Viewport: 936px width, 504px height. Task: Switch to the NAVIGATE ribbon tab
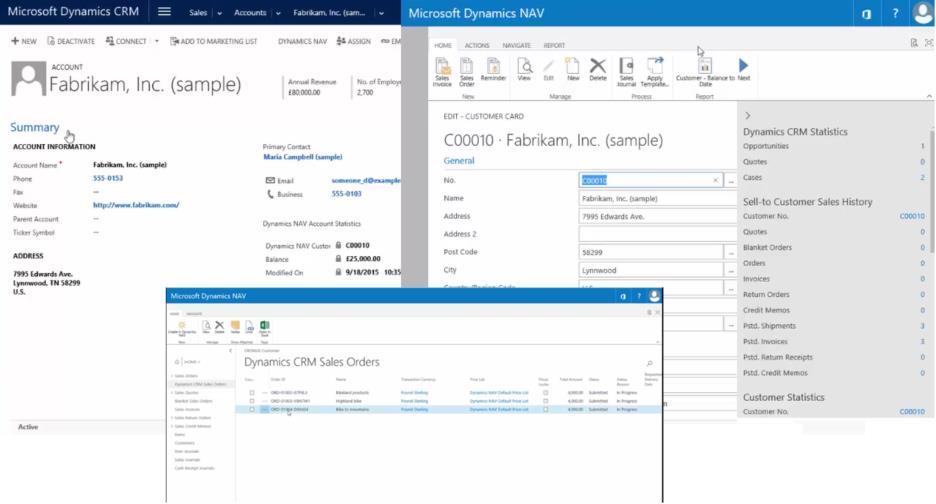pos(516,45)
